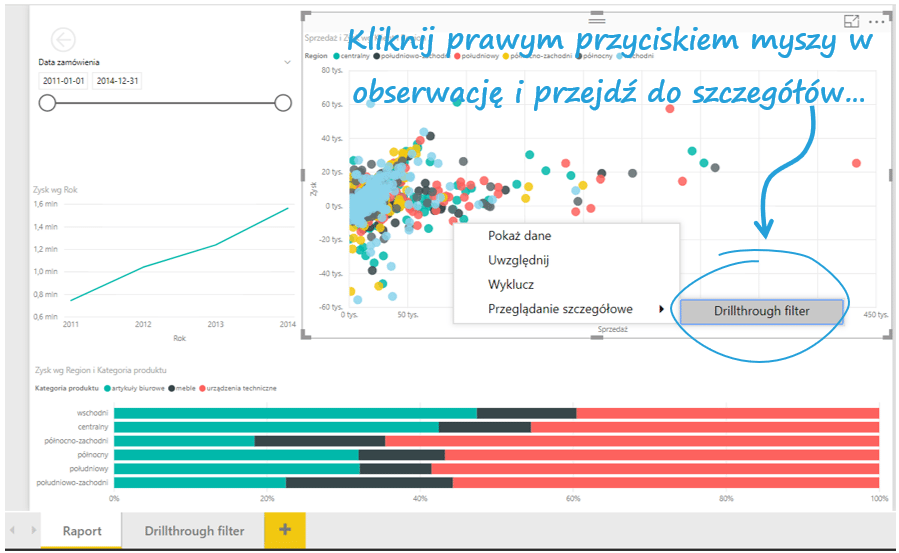The height and width of the screenshot is (553, 899).
Task: Click the back arrow button
Action: (x=63, y=39)
